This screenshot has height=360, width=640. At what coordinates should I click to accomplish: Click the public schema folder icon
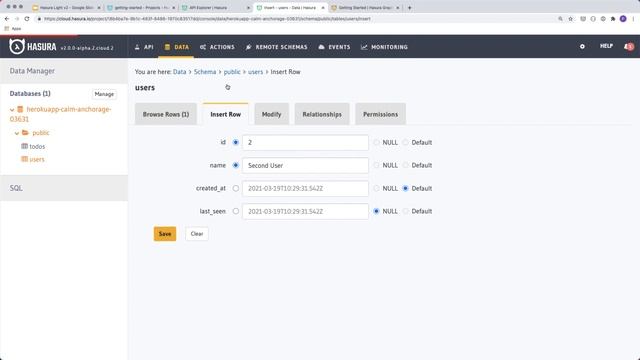pyautogui.click(x=25, y=133)
